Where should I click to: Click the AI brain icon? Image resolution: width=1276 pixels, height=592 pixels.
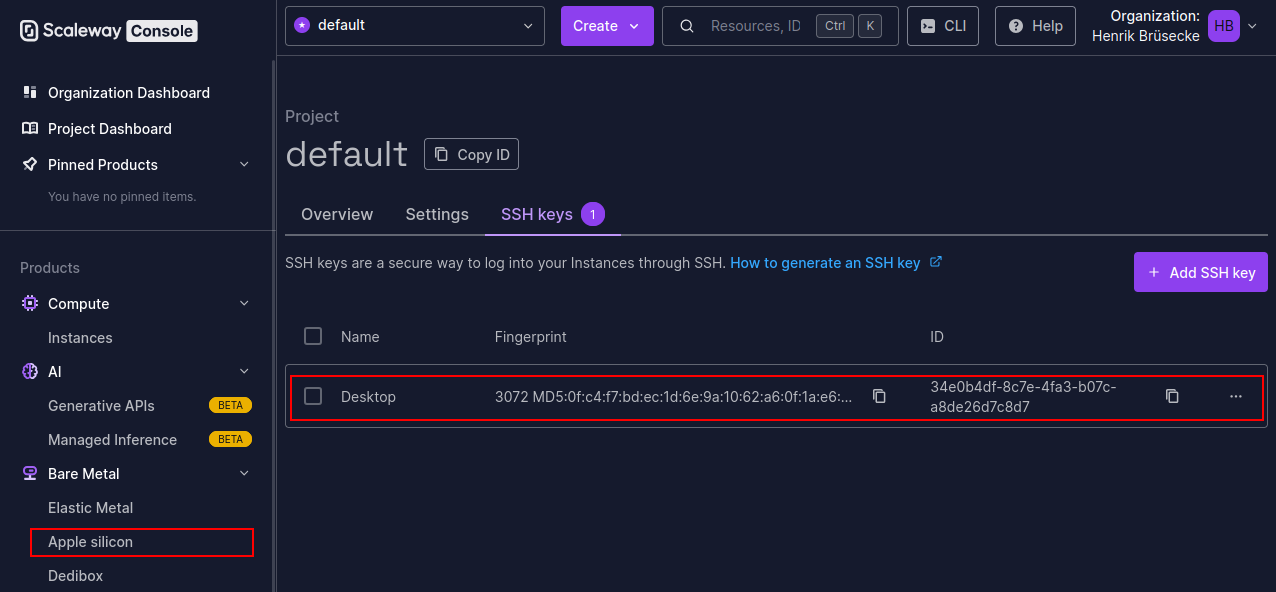pyautogui.click(x=30, y=371)
